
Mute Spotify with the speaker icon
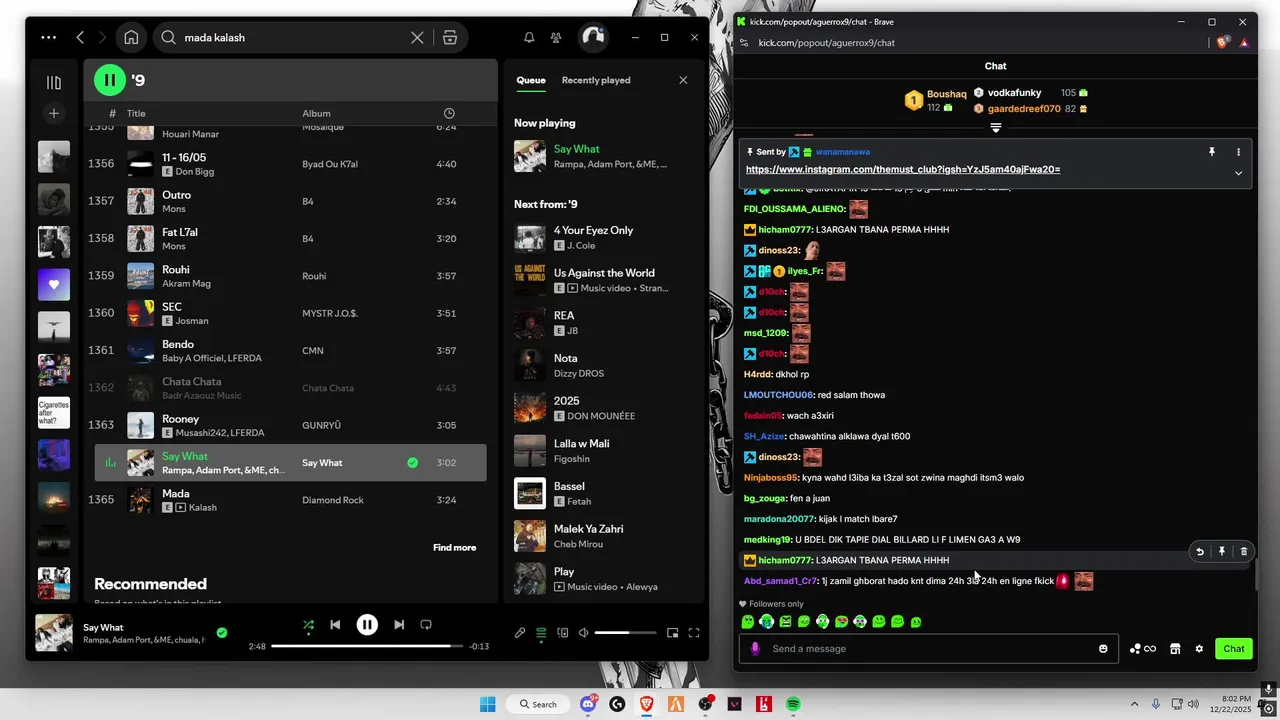pos(583,633)
